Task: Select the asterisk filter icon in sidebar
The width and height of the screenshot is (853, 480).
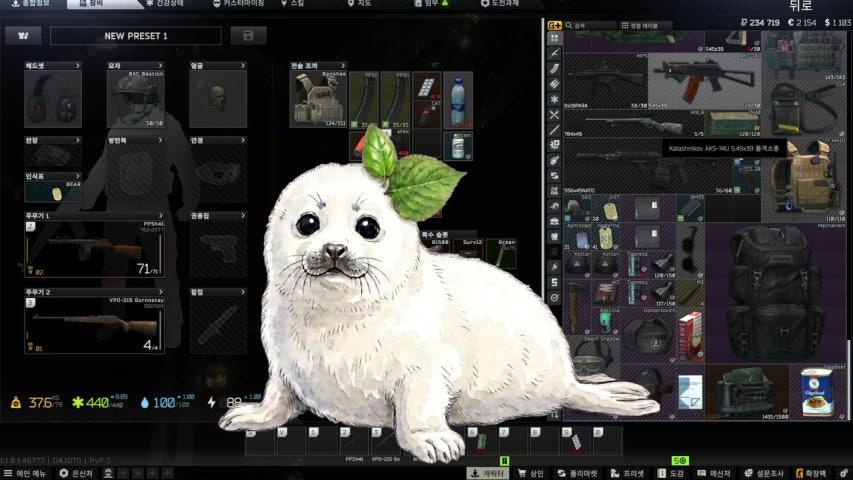Action: pyautogui.click(x=554, y=99)
